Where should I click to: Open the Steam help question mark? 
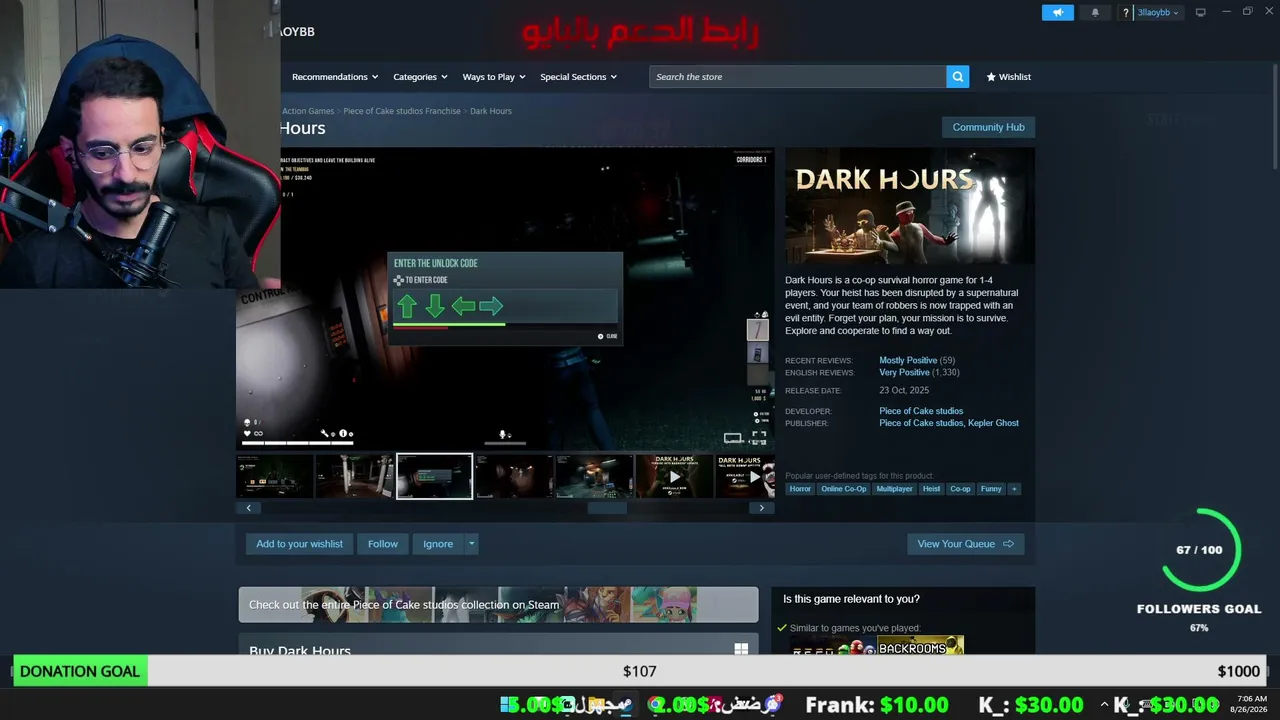coord(1126,13)
